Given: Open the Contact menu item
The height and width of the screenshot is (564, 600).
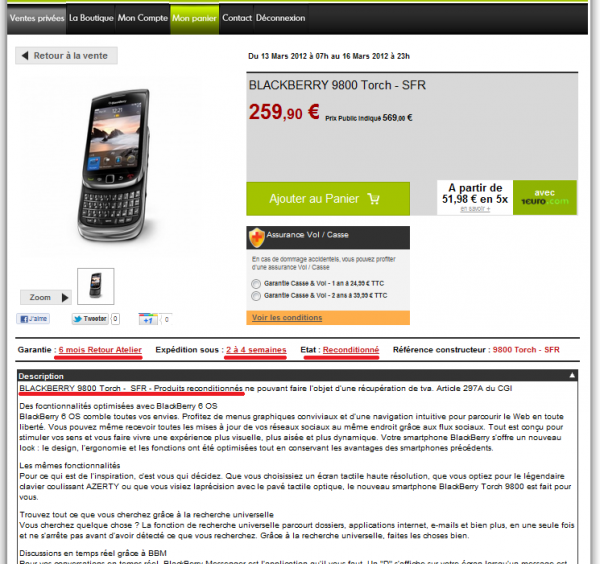Looking at the screenshot, I should (237, 18).
